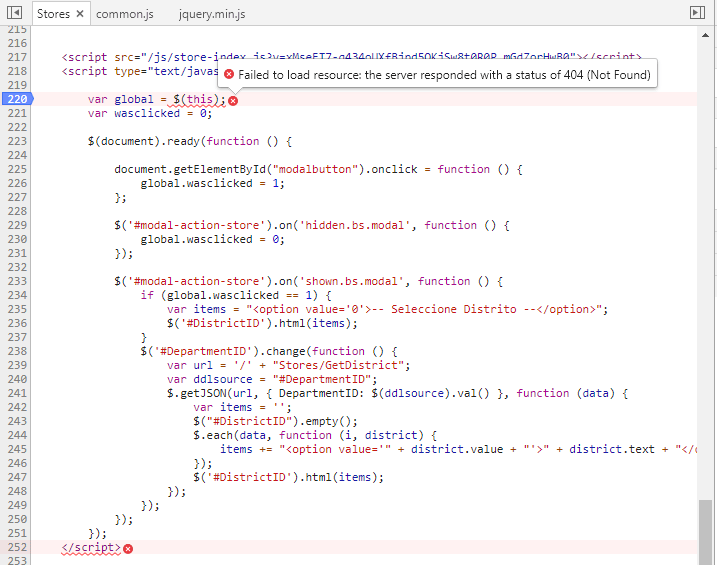Set a breakpoint on line number 241

pyautogui.click(x=17, y=393)
